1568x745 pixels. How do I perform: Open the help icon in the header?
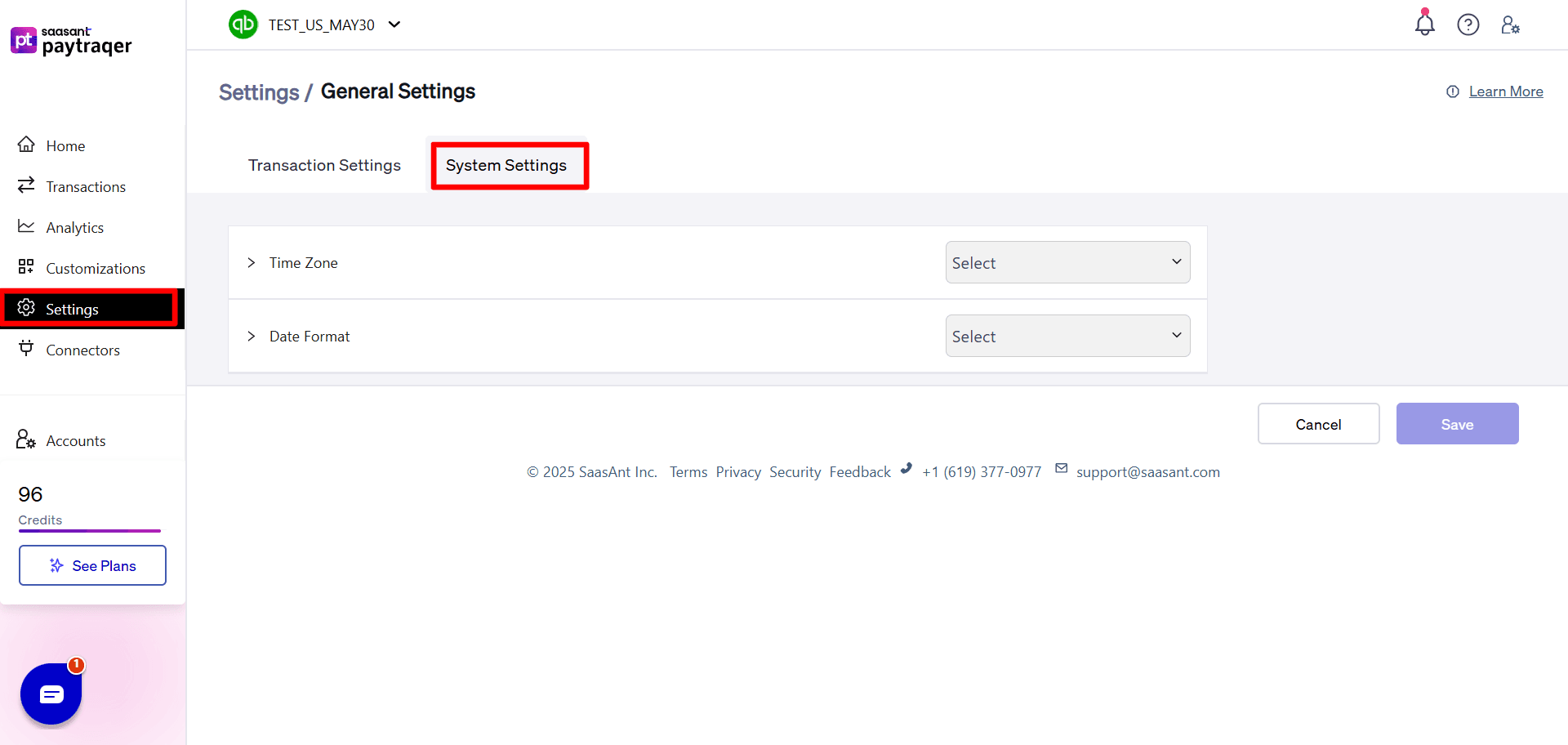click(x=1468, y=25)
